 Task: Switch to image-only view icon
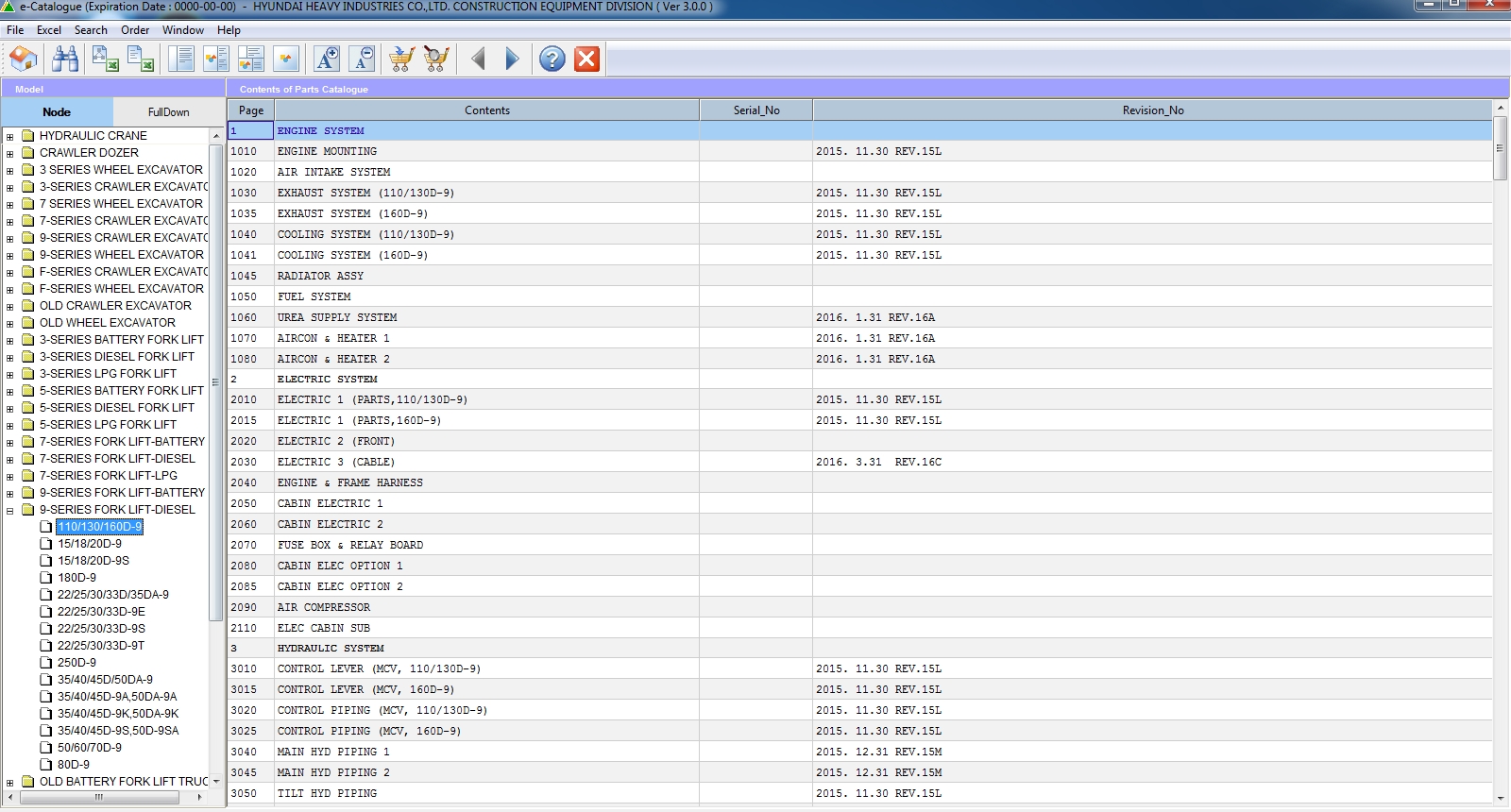[286, 59]
